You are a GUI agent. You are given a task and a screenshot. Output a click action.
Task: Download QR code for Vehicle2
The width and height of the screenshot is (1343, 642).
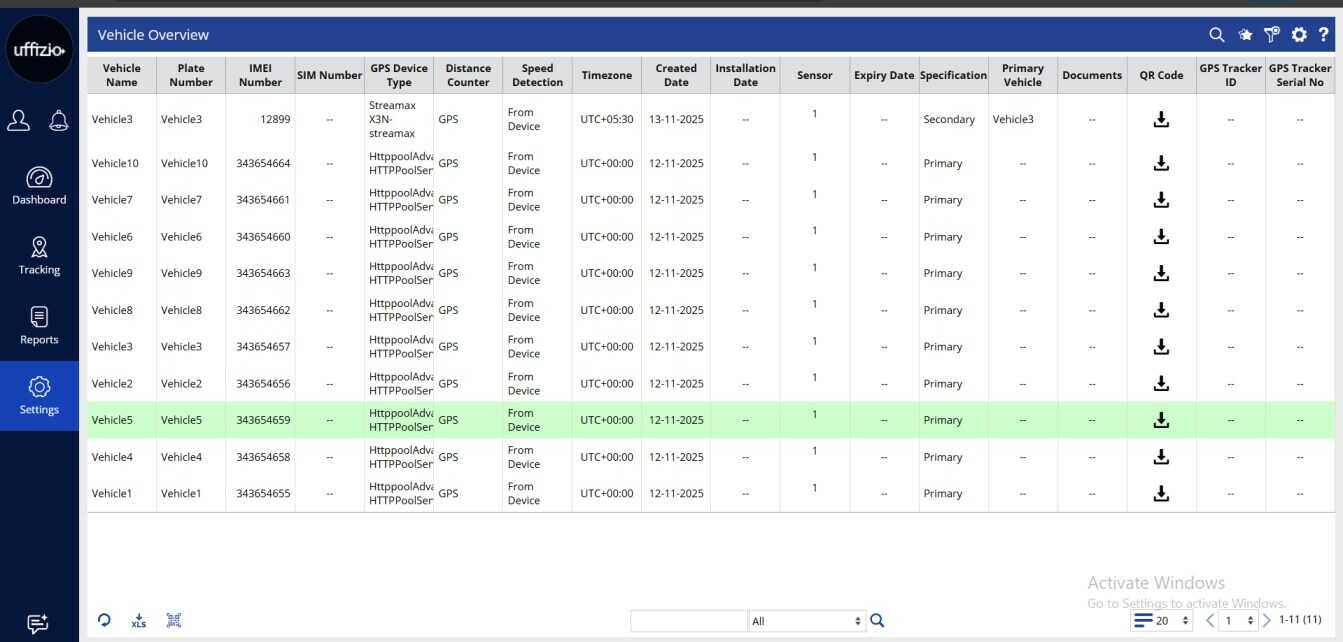click(1161, 383)
